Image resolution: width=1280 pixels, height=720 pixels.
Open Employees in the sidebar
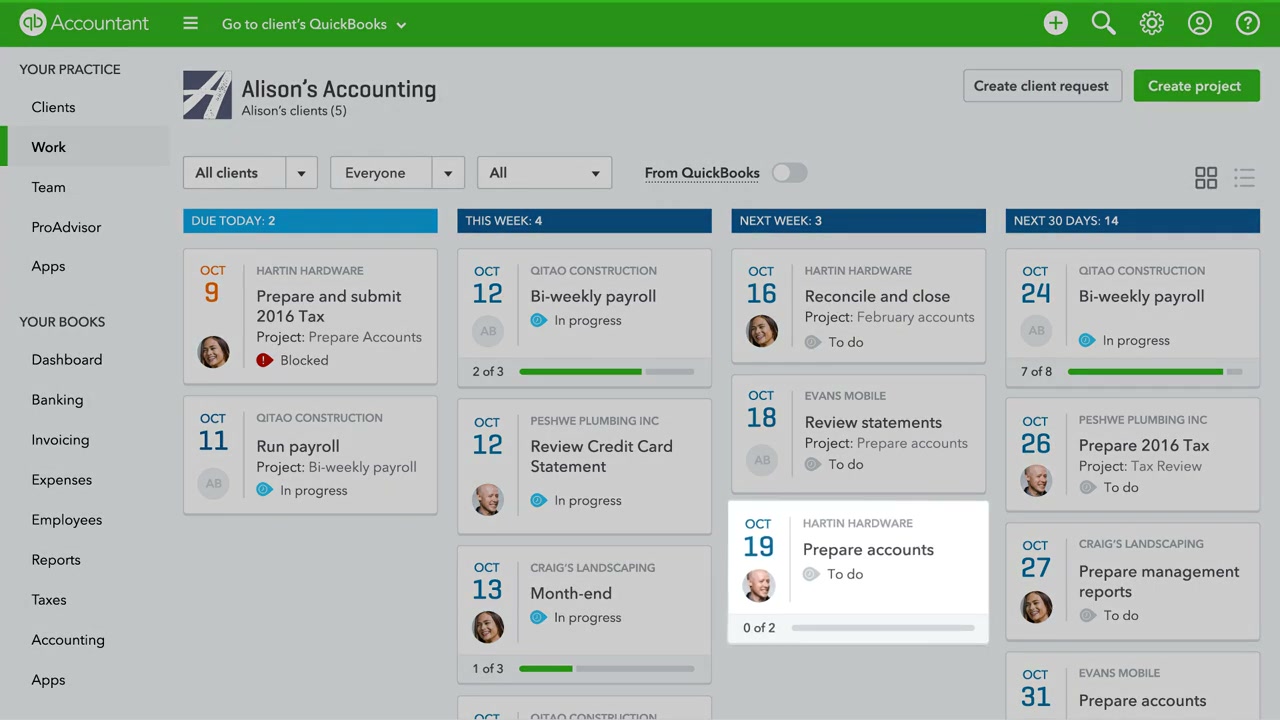[66, 520]
